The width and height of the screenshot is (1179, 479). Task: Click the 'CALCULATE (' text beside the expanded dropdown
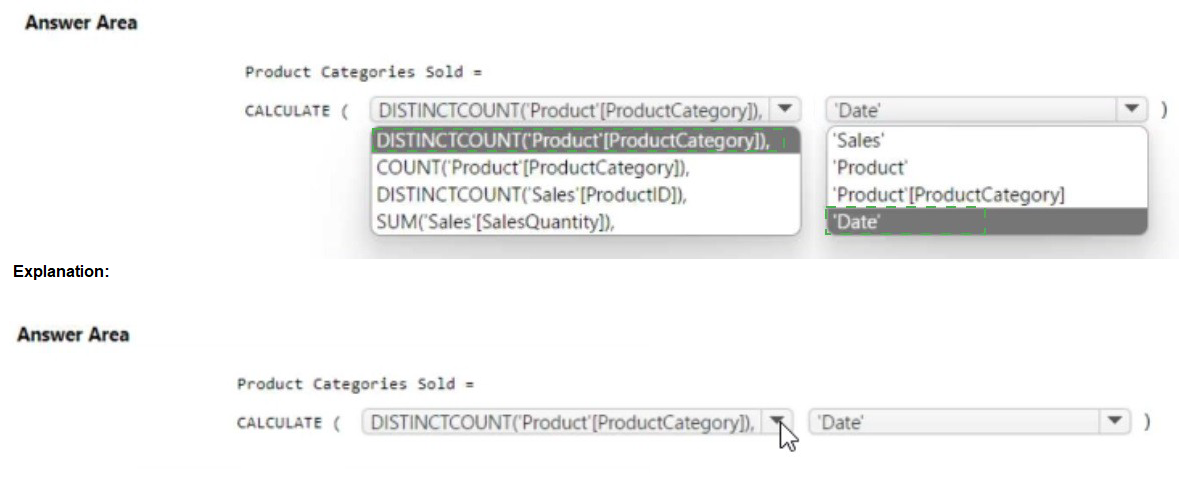[x=296, y=111]
